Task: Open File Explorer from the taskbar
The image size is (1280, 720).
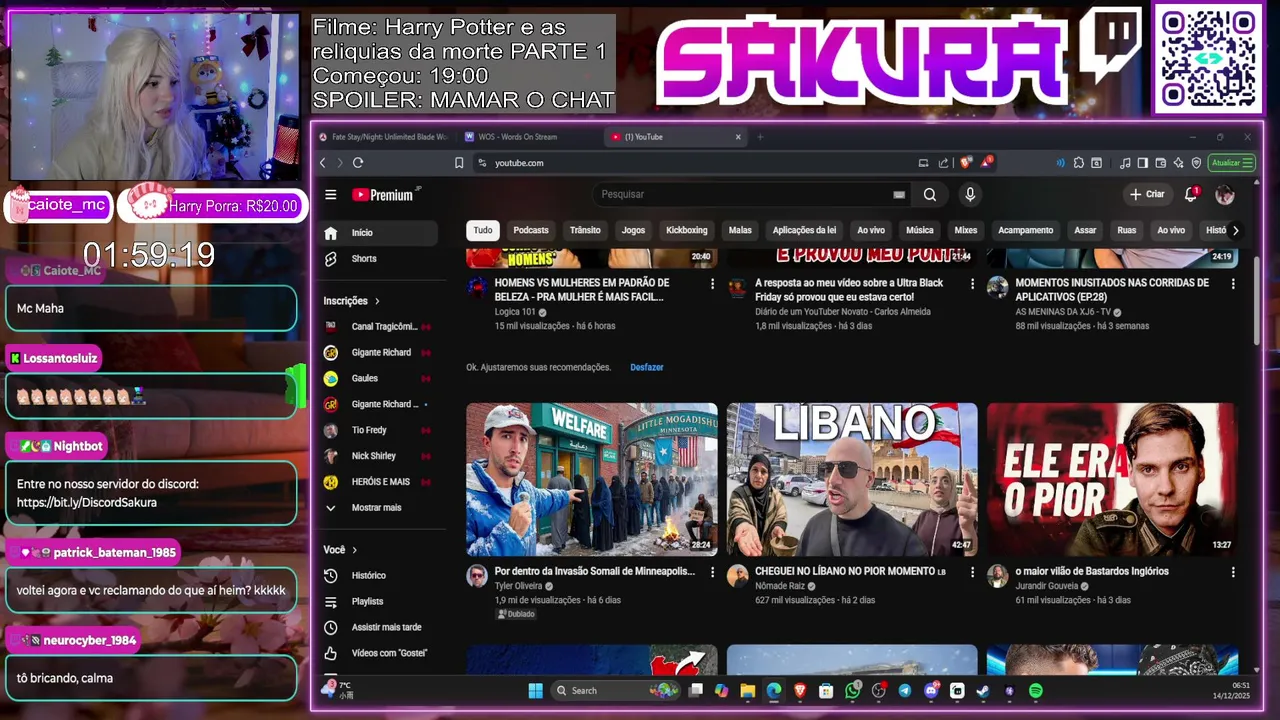Action: [x=748, y=691]
